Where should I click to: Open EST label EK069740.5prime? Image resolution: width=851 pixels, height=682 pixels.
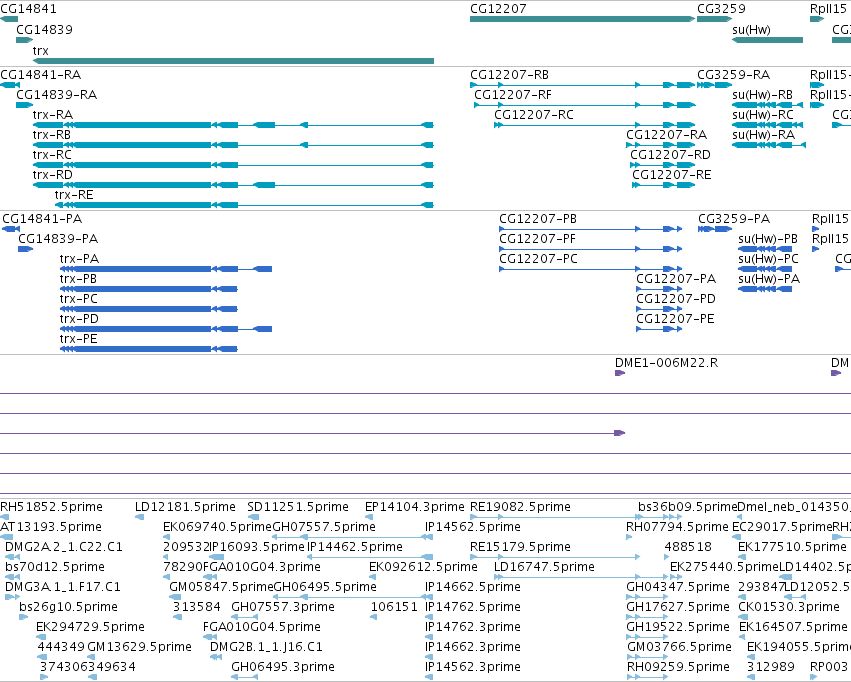click(x=217, y=527)
